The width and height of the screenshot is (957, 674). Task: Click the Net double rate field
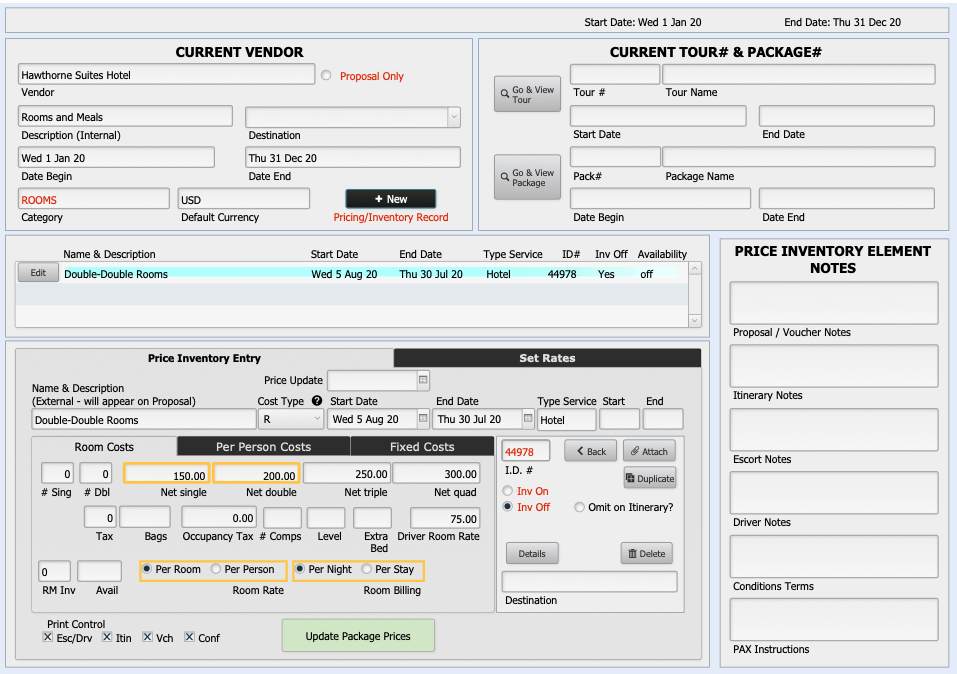click(x=256, y=474)
